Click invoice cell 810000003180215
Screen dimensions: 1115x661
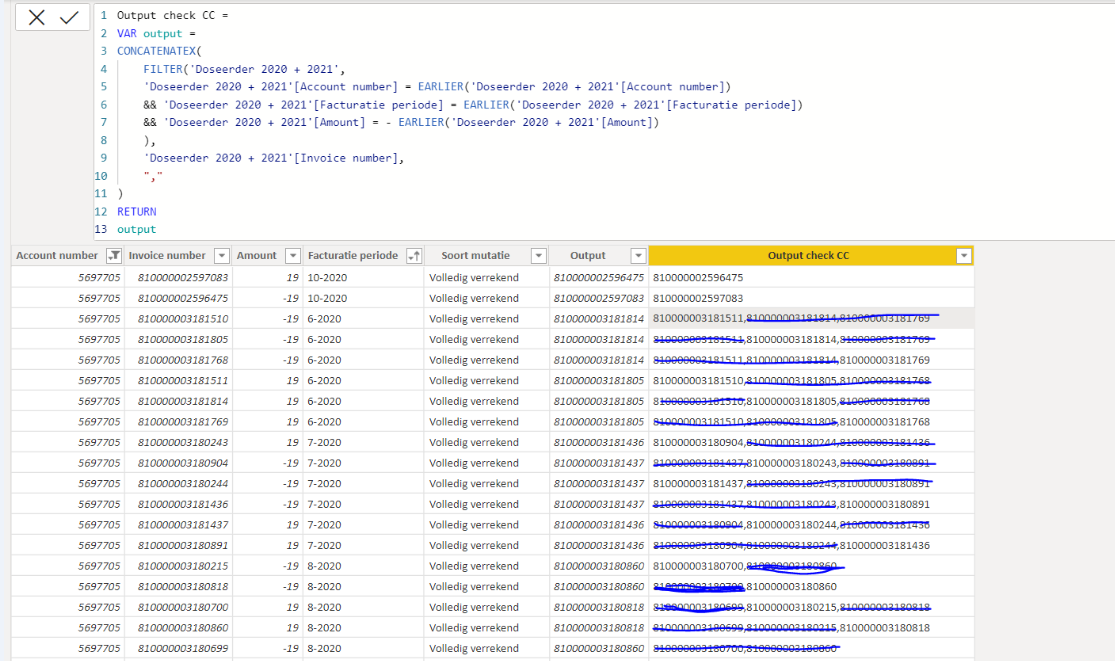pos(183,566)
